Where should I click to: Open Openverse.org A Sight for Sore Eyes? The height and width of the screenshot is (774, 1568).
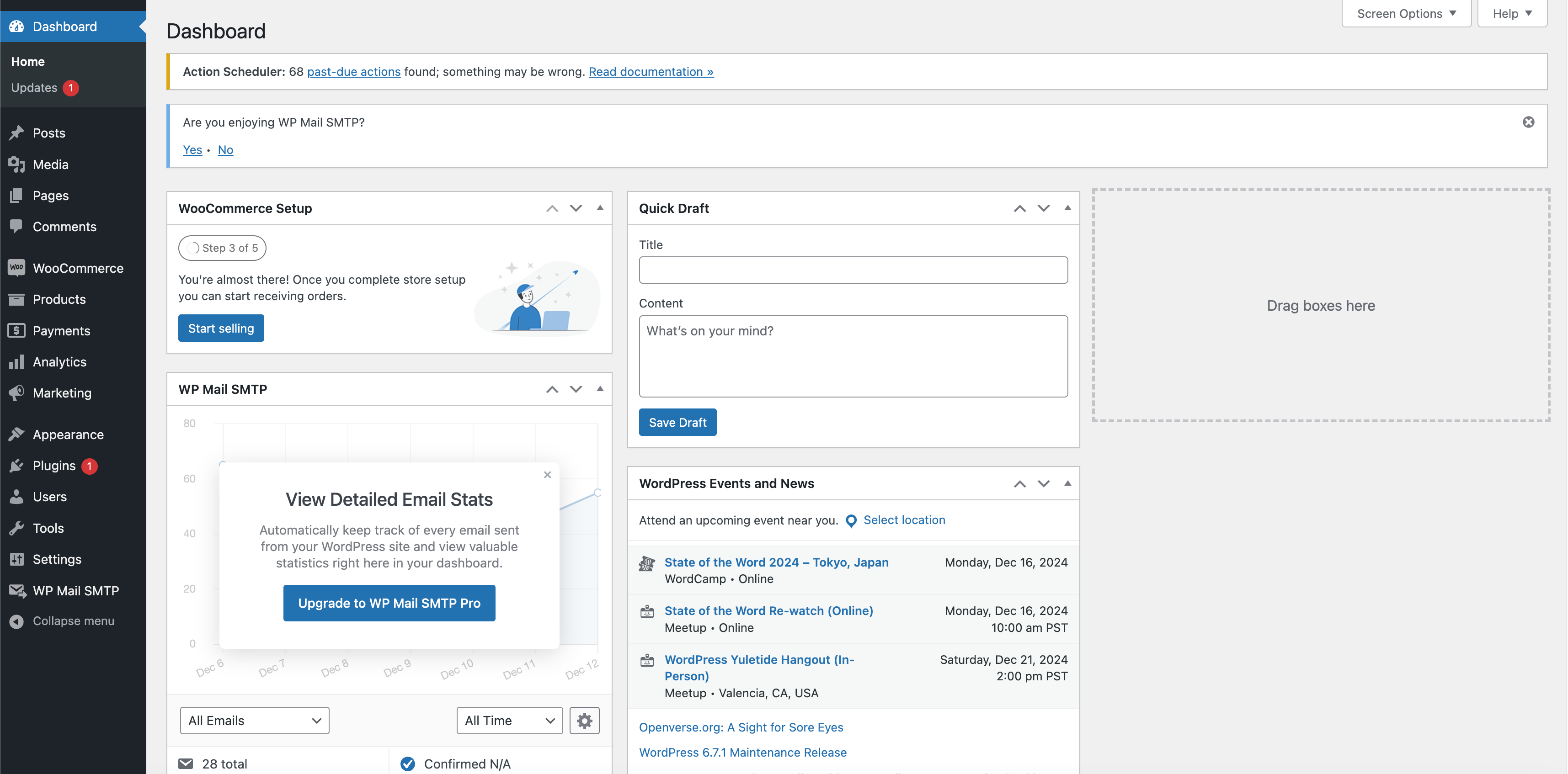(741, 727)
